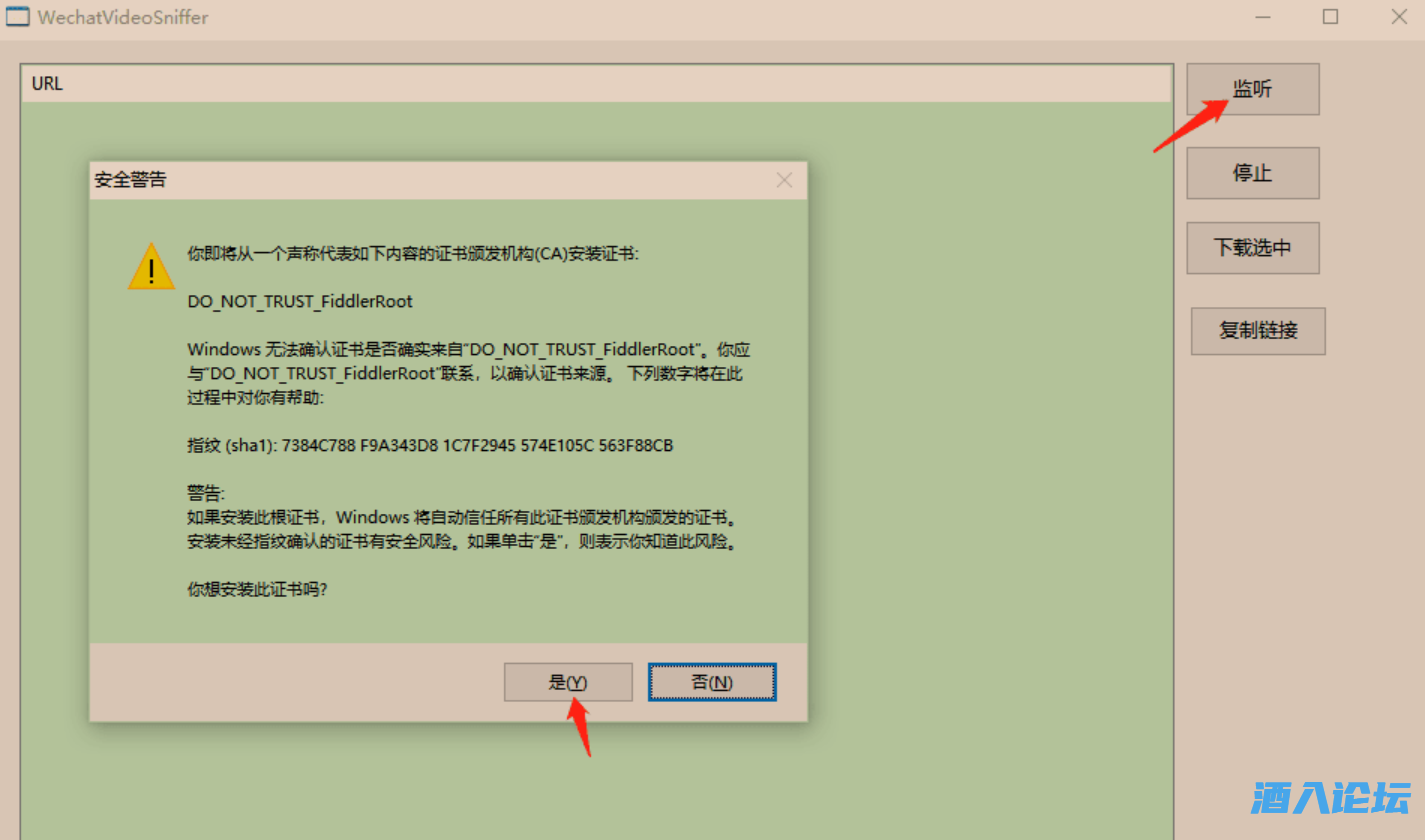Maximize the WechatVideoSniffer window
This screenshot has height=840, width=1425.
click(x=1330, y=17)
